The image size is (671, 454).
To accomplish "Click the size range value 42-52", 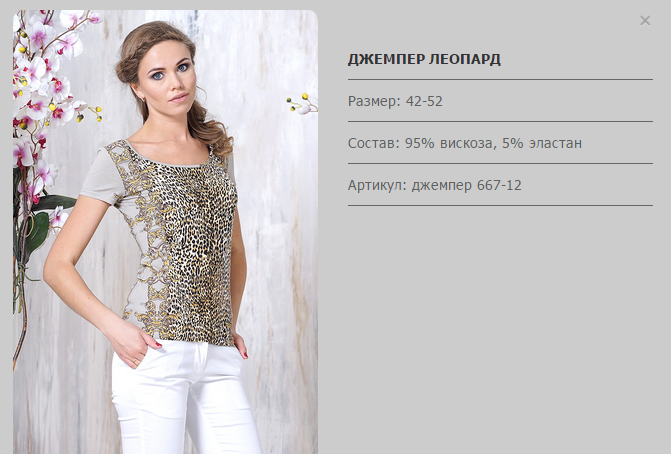I will coord(424,101).
